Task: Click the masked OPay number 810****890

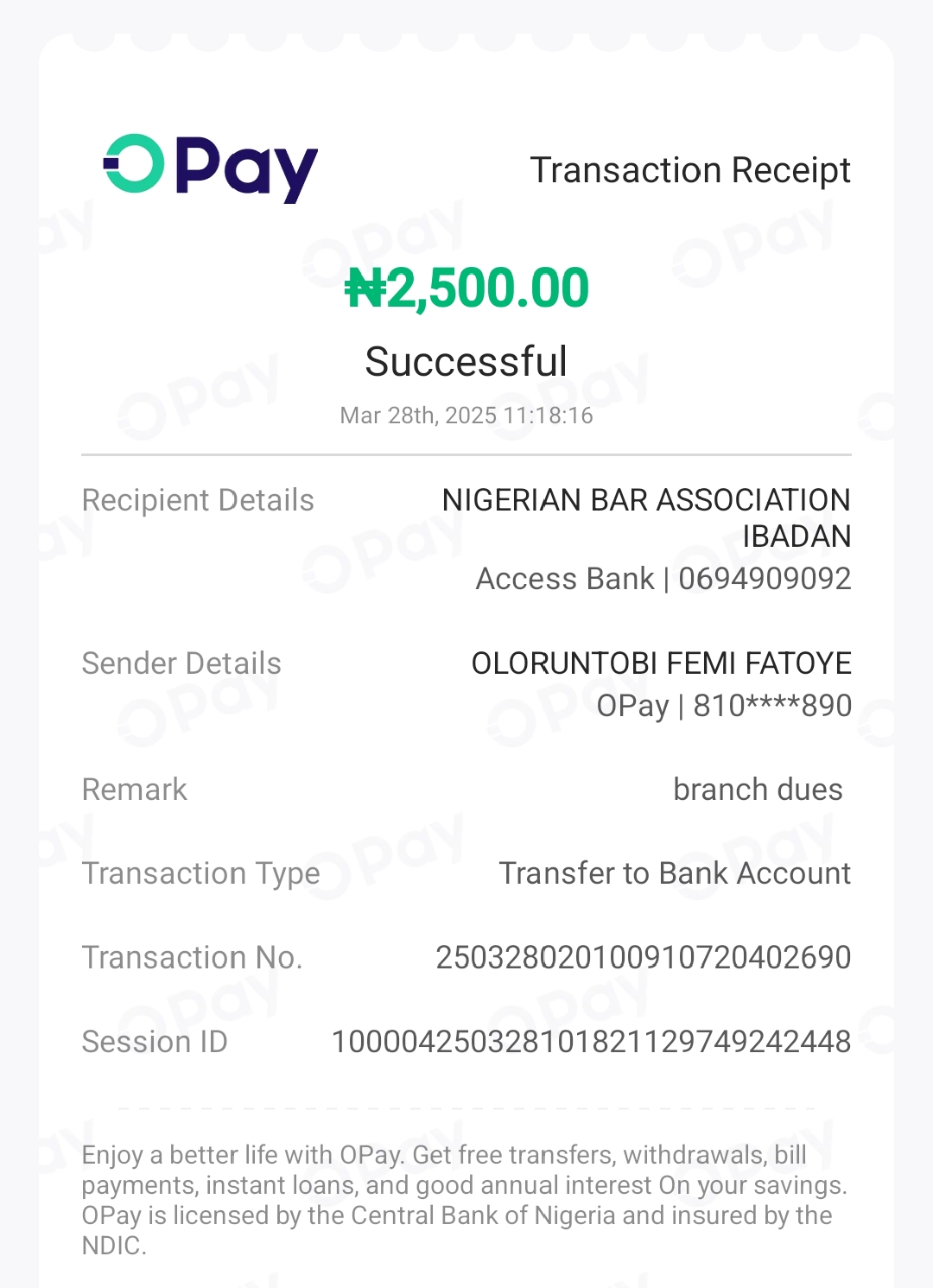Action: coord(772,706)
